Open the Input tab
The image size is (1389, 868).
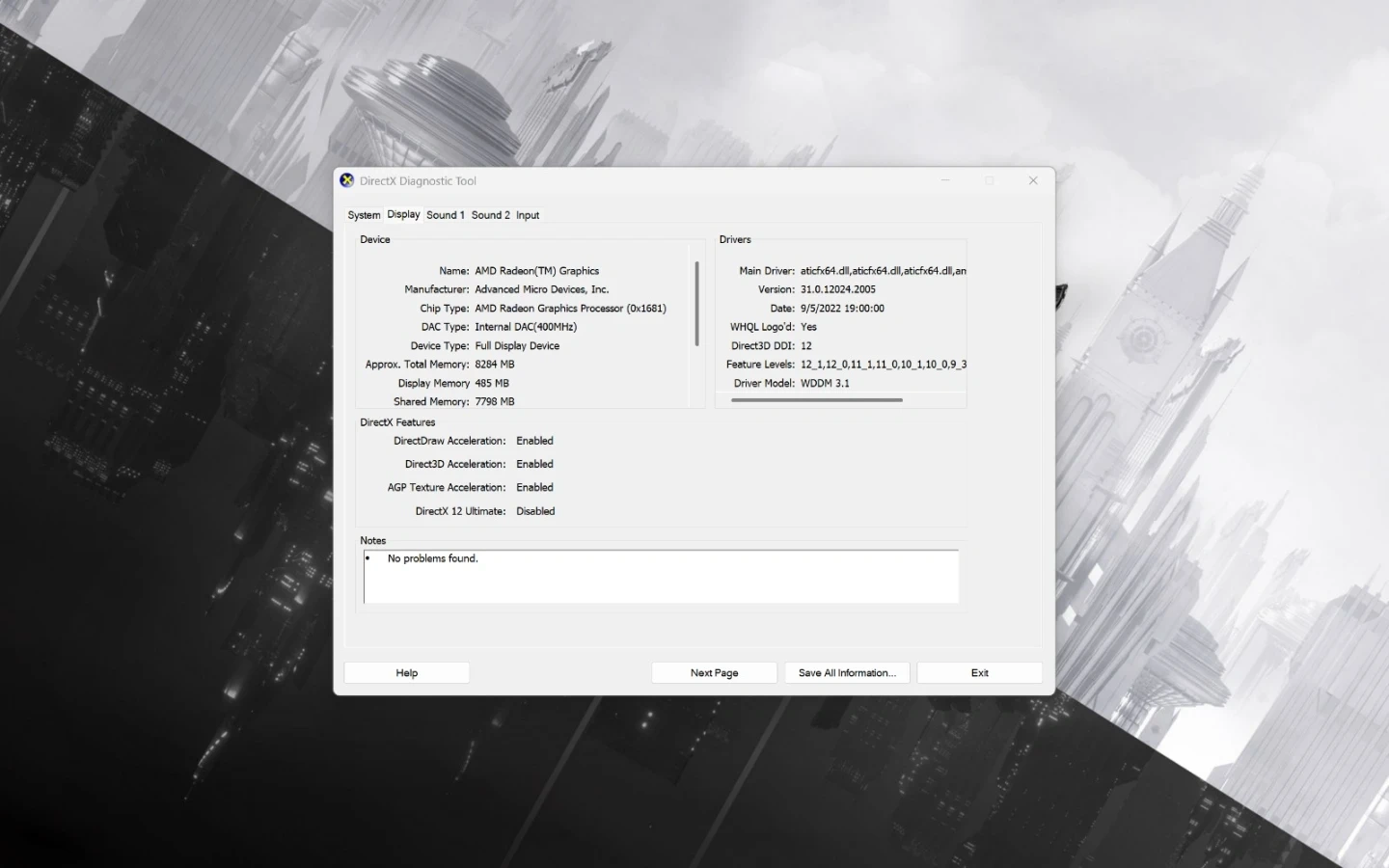coord(528,215)
